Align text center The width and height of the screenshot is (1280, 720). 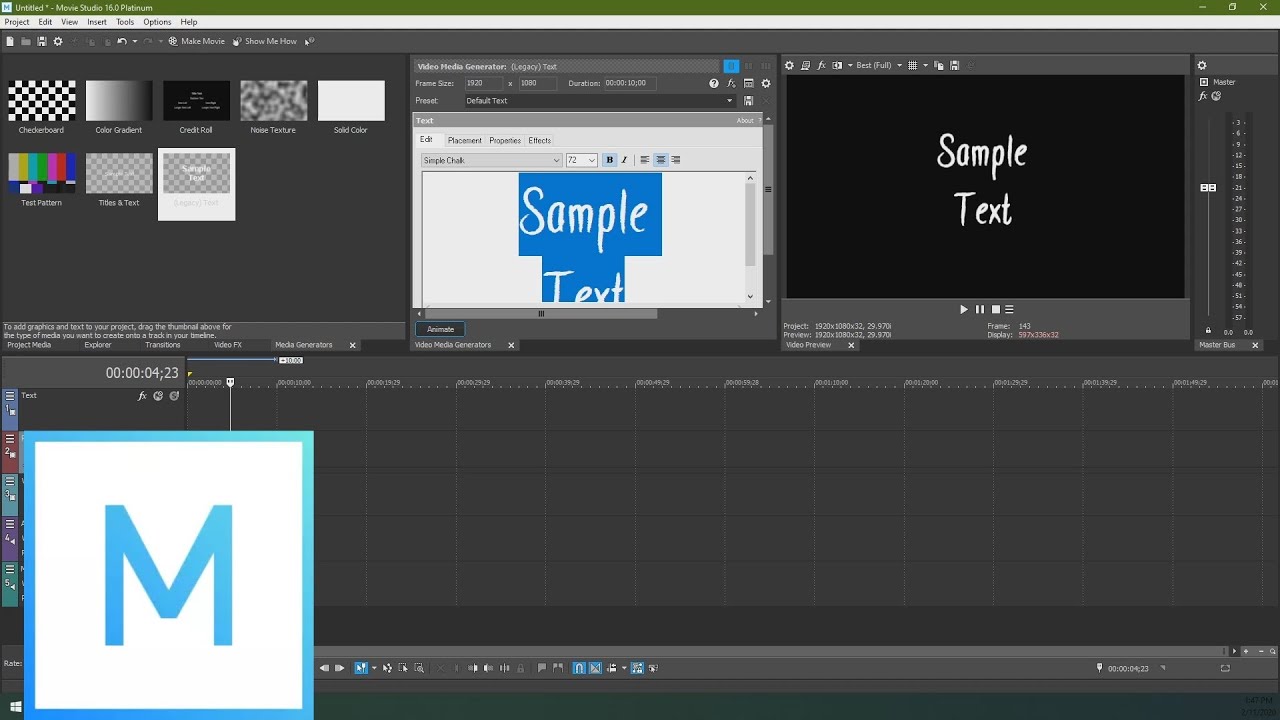(x=660, y=160)
